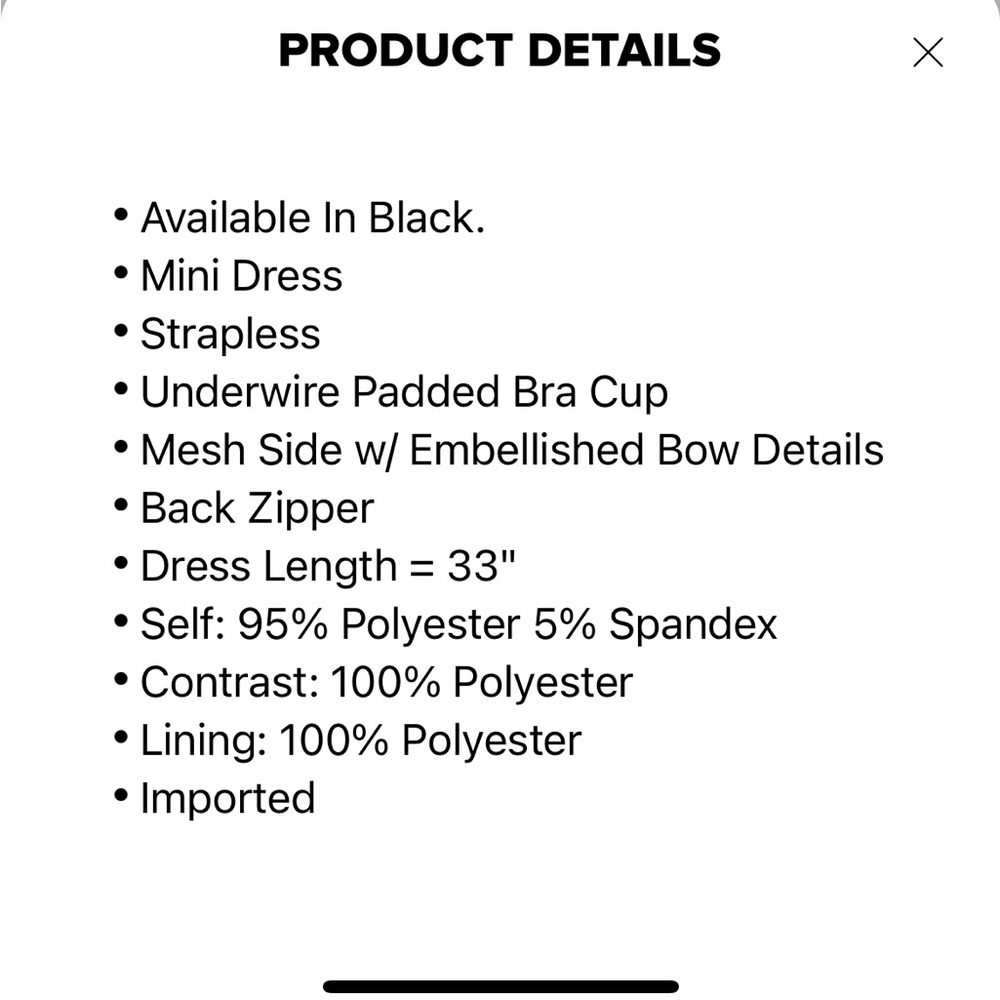Click the 'Imported' bullet item
Screen dimensions: 1000x1000
tap(227, 799)
